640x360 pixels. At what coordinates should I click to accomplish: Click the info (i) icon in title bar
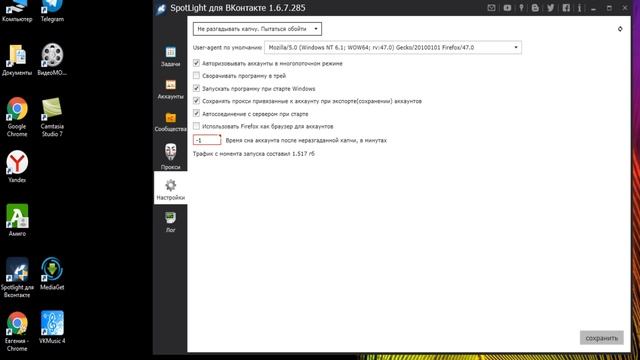pos(579,8)
